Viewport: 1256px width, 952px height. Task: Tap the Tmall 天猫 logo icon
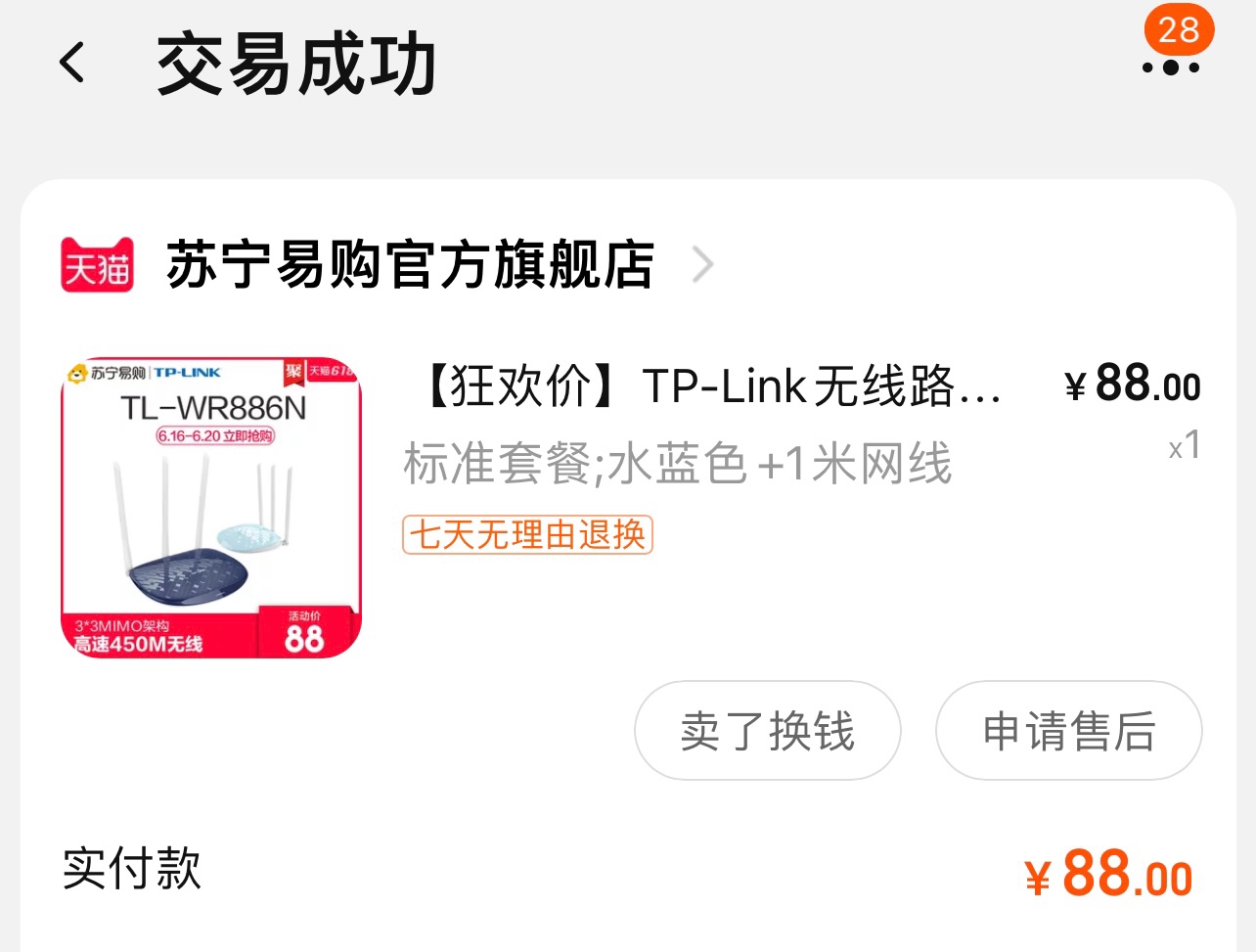click(x=97, y=265)
